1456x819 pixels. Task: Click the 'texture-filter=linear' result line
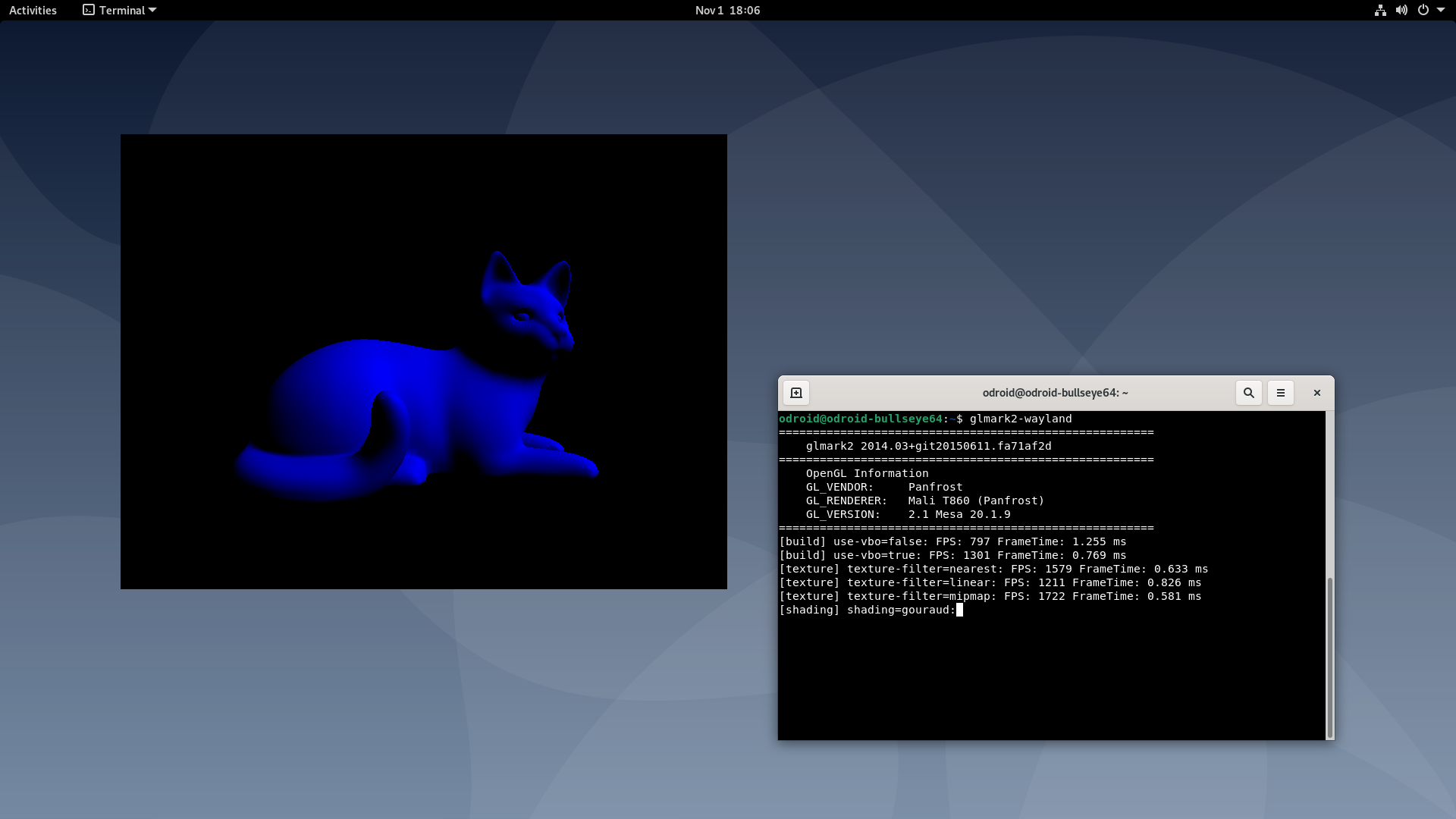click(990, 582)
